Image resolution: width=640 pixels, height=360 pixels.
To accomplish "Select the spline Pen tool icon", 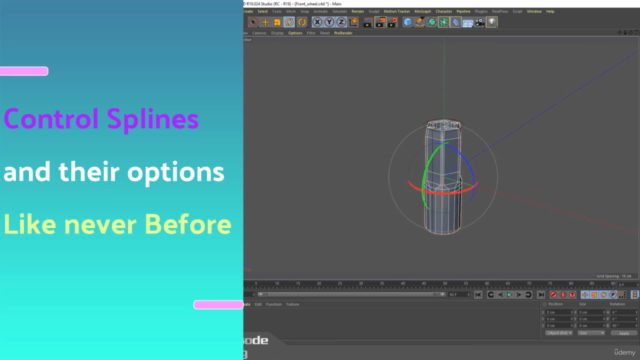I will point(420,22).
